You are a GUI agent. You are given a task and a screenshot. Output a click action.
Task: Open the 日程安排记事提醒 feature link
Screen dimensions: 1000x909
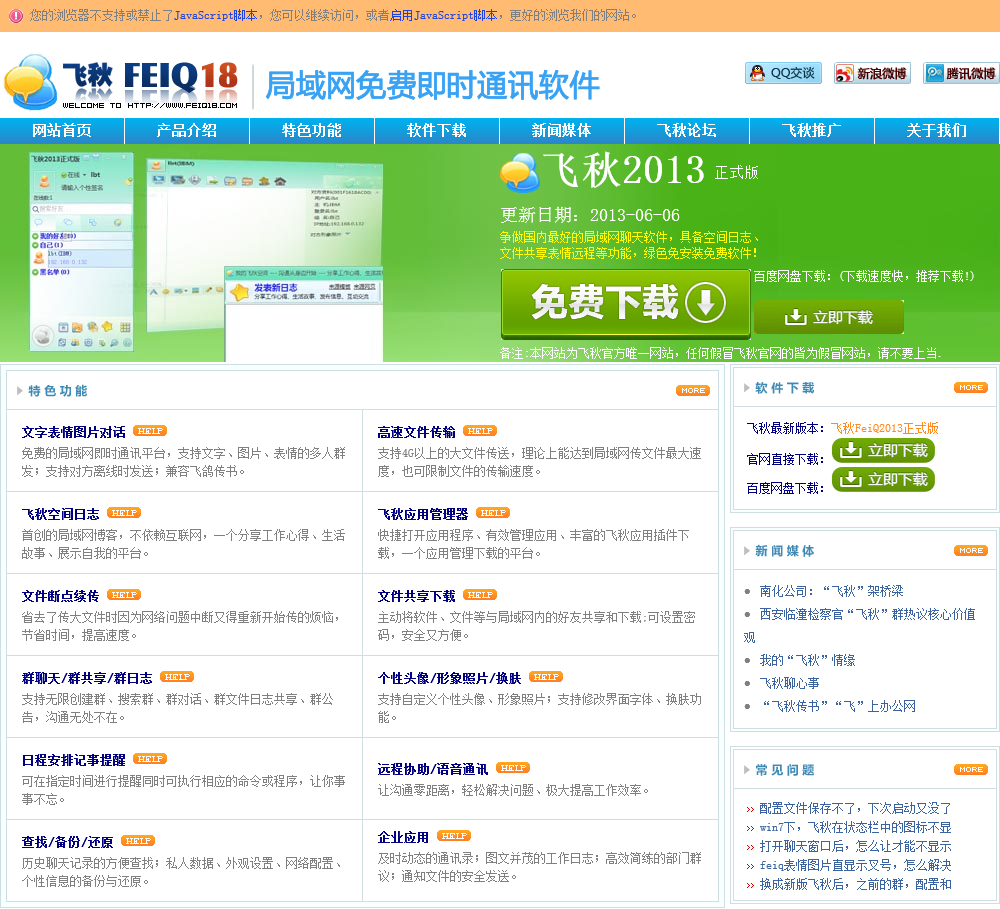coord(73,760)
